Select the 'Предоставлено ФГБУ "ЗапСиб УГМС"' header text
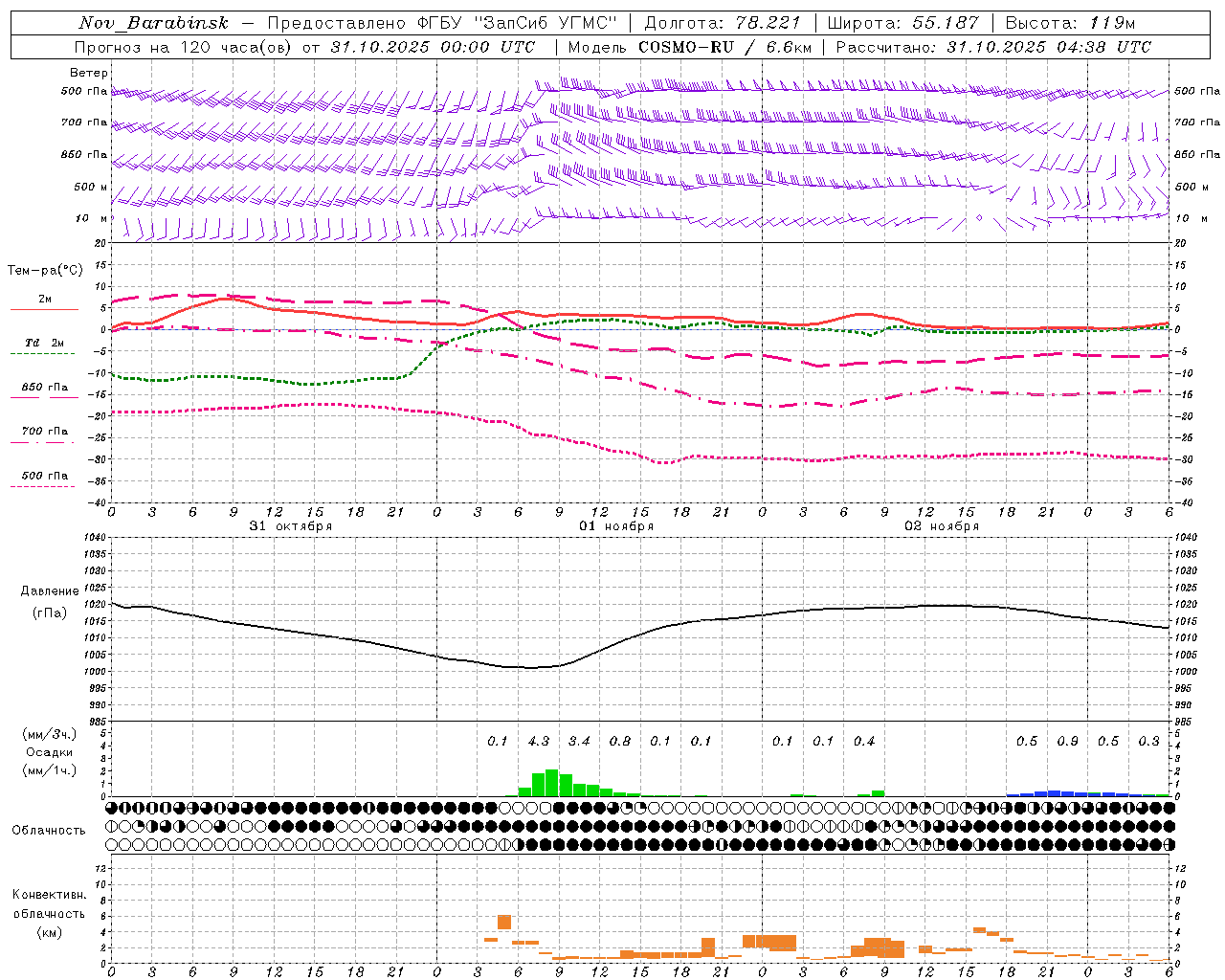 click(443, 23)
